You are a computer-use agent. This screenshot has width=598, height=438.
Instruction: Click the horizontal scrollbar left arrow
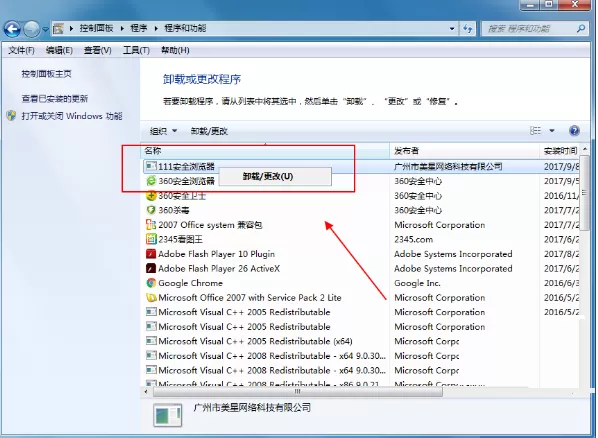click(146, 392)
